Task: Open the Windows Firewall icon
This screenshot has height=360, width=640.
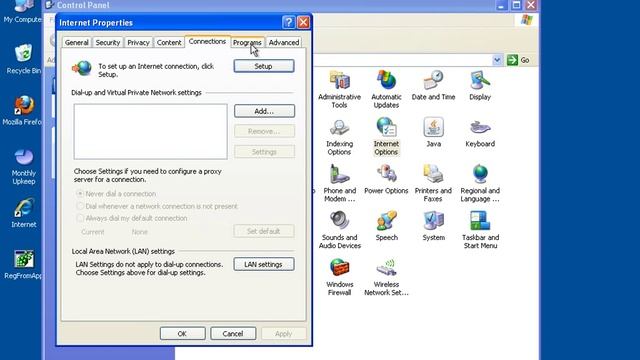Action: pos(339,277)
